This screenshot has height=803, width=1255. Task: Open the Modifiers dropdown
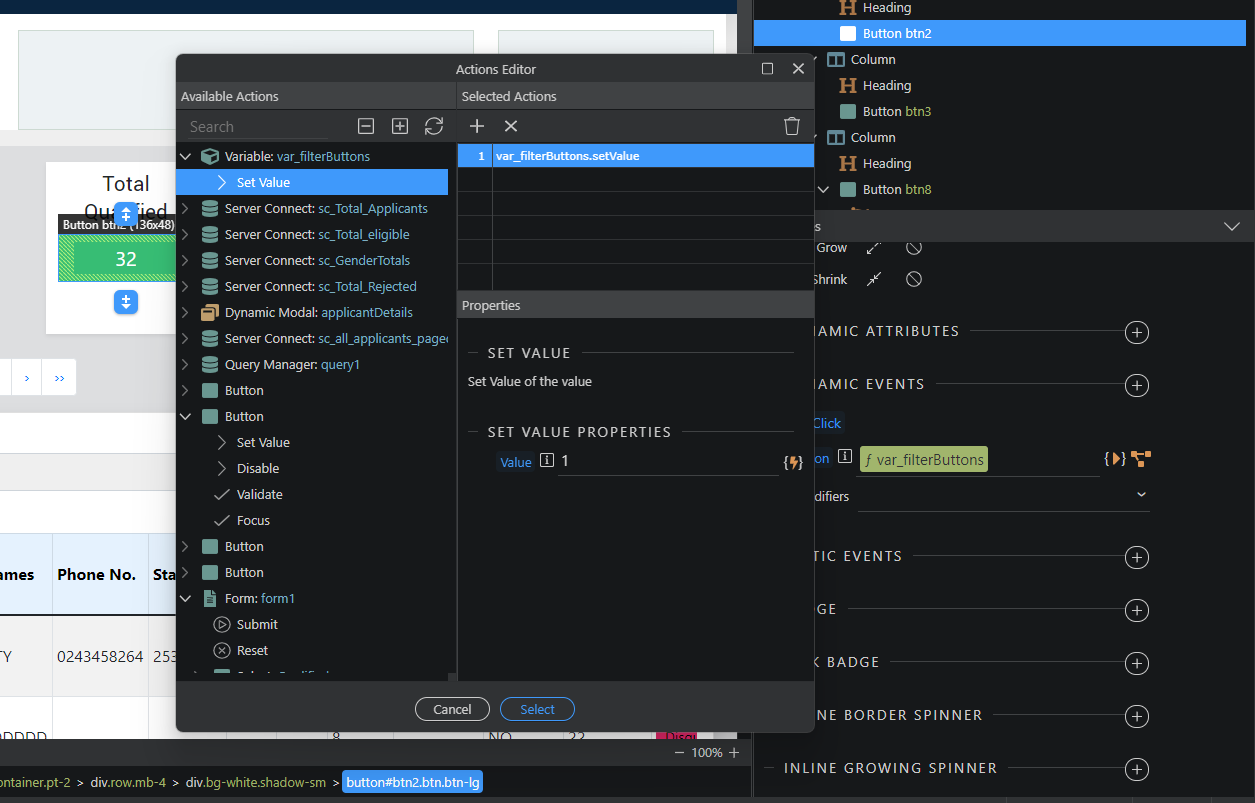(x=1142, y=495)
